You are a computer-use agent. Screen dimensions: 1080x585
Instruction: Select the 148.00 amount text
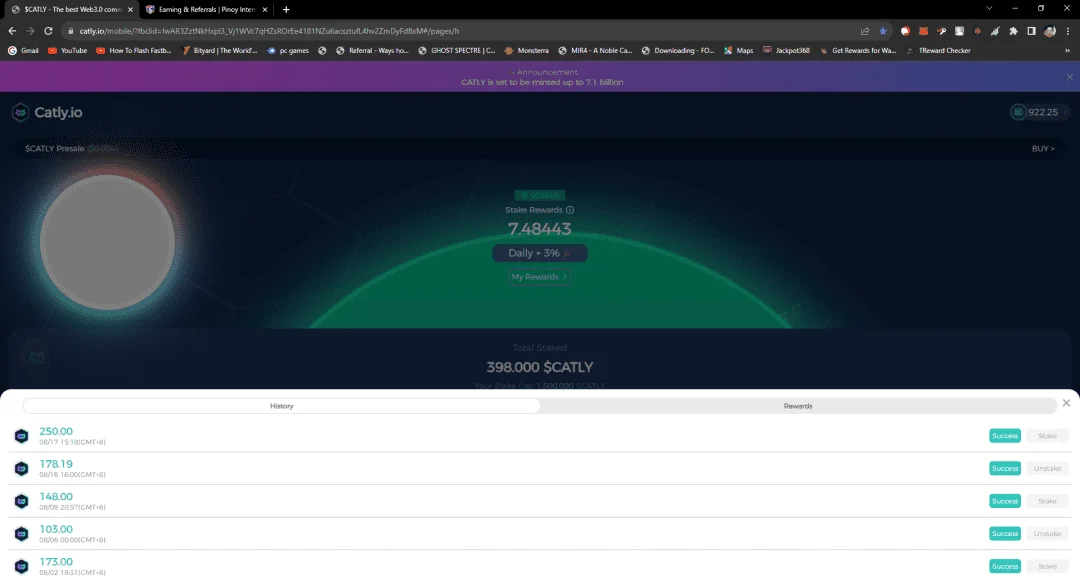(x=56, y=496)
